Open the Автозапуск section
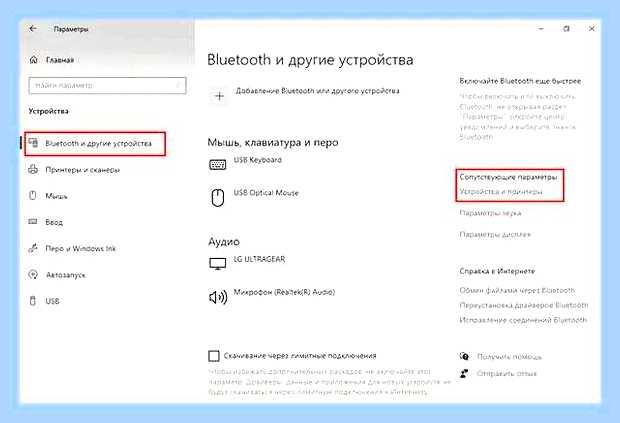620x423 pixels. tap(65, 275)
